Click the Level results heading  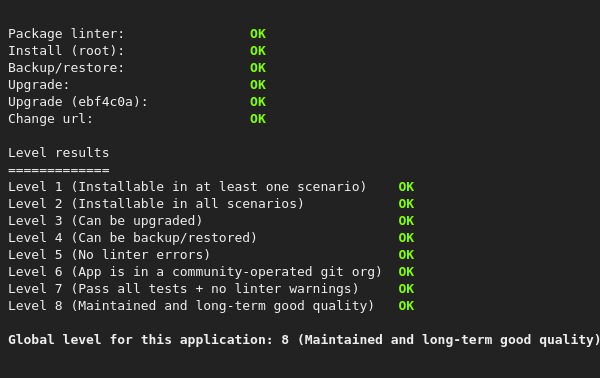[x=59, y=153]
